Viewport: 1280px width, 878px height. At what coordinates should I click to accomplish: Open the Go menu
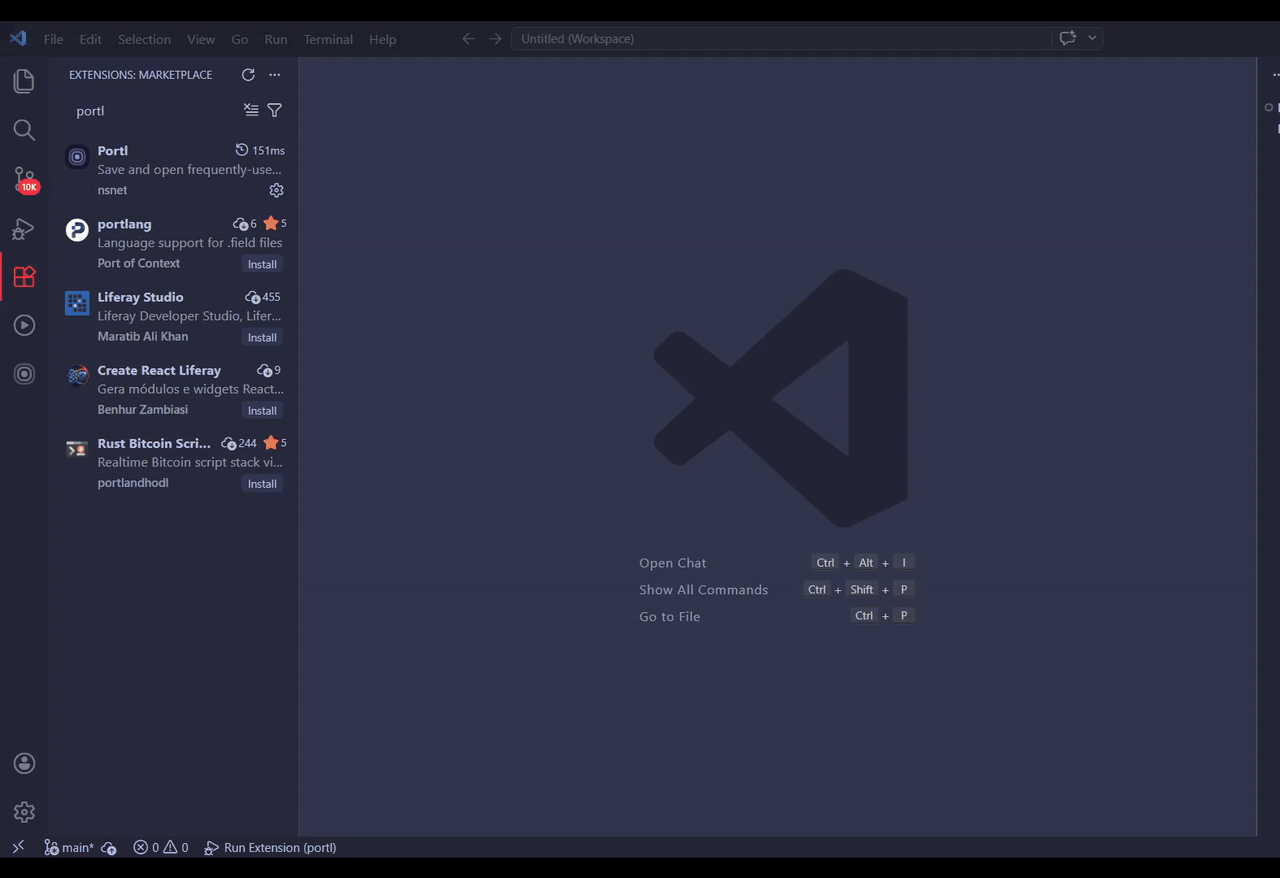240,39
